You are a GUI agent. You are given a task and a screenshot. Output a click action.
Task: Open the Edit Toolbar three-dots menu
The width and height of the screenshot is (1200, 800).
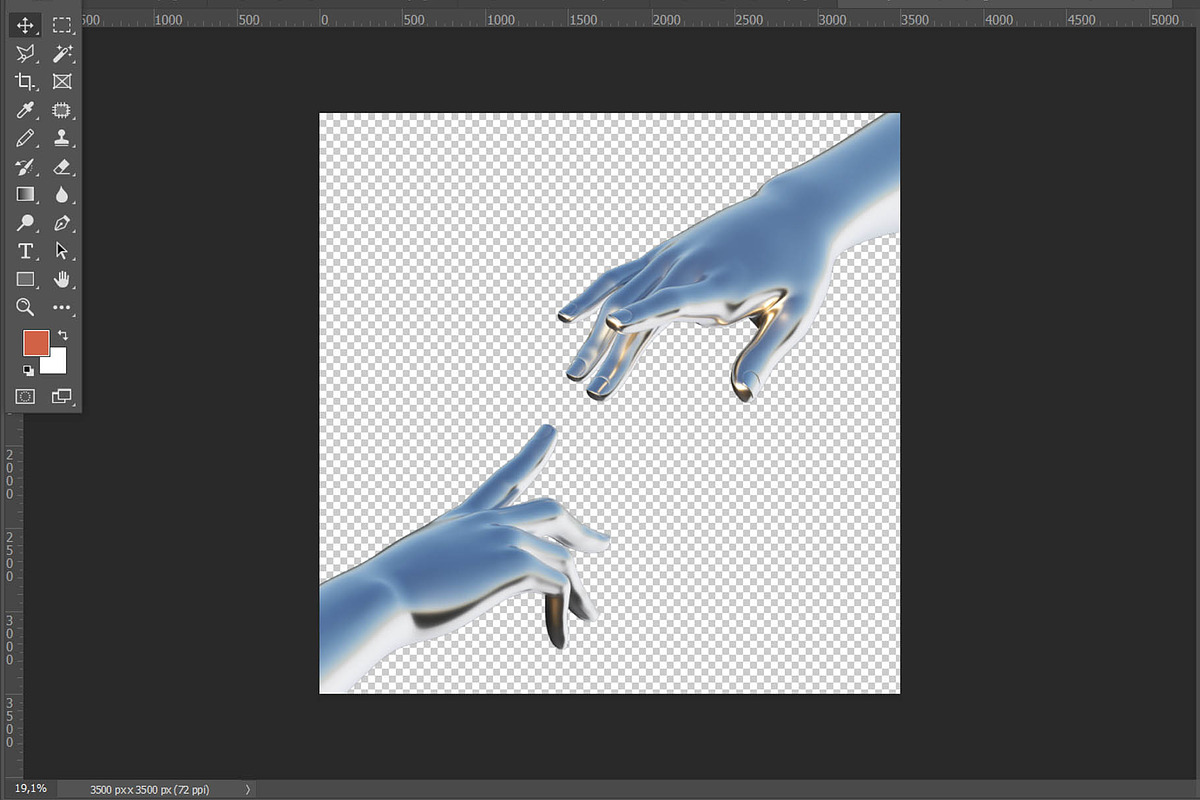[x=62, y=307]
